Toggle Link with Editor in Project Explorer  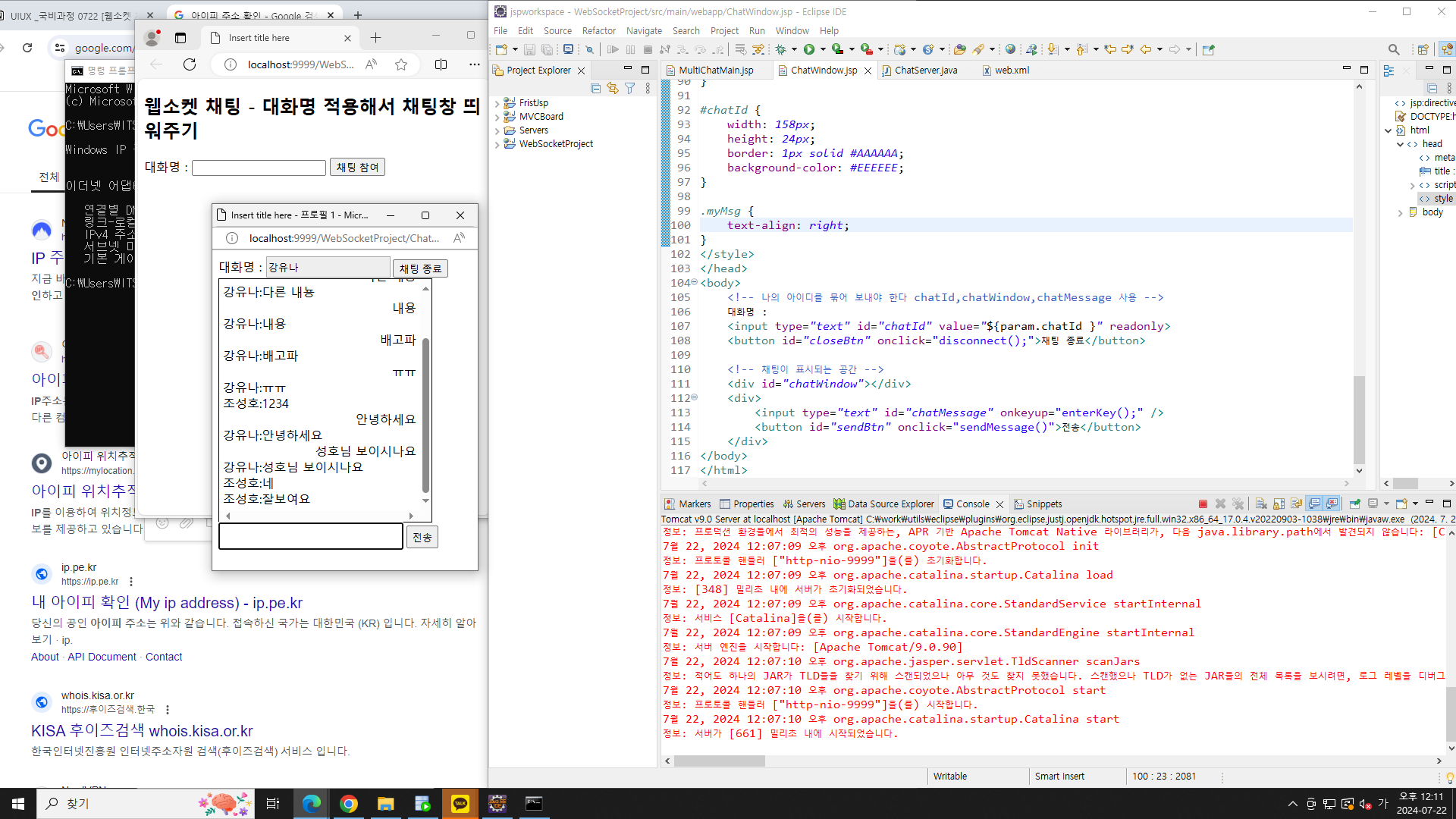612,89
